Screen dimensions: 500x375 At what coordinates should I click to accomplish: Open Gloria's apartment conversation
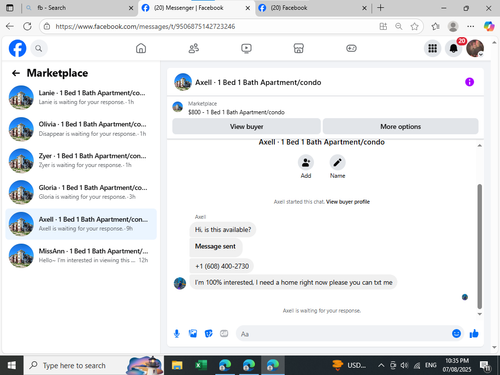(x=81, y=192)
